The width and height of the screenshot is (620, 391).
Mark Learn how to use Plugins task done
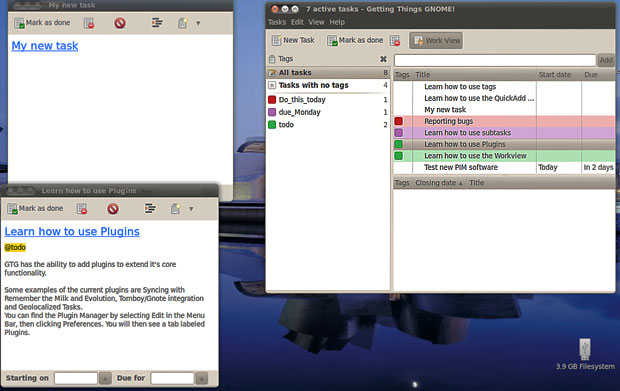(35, 208)
